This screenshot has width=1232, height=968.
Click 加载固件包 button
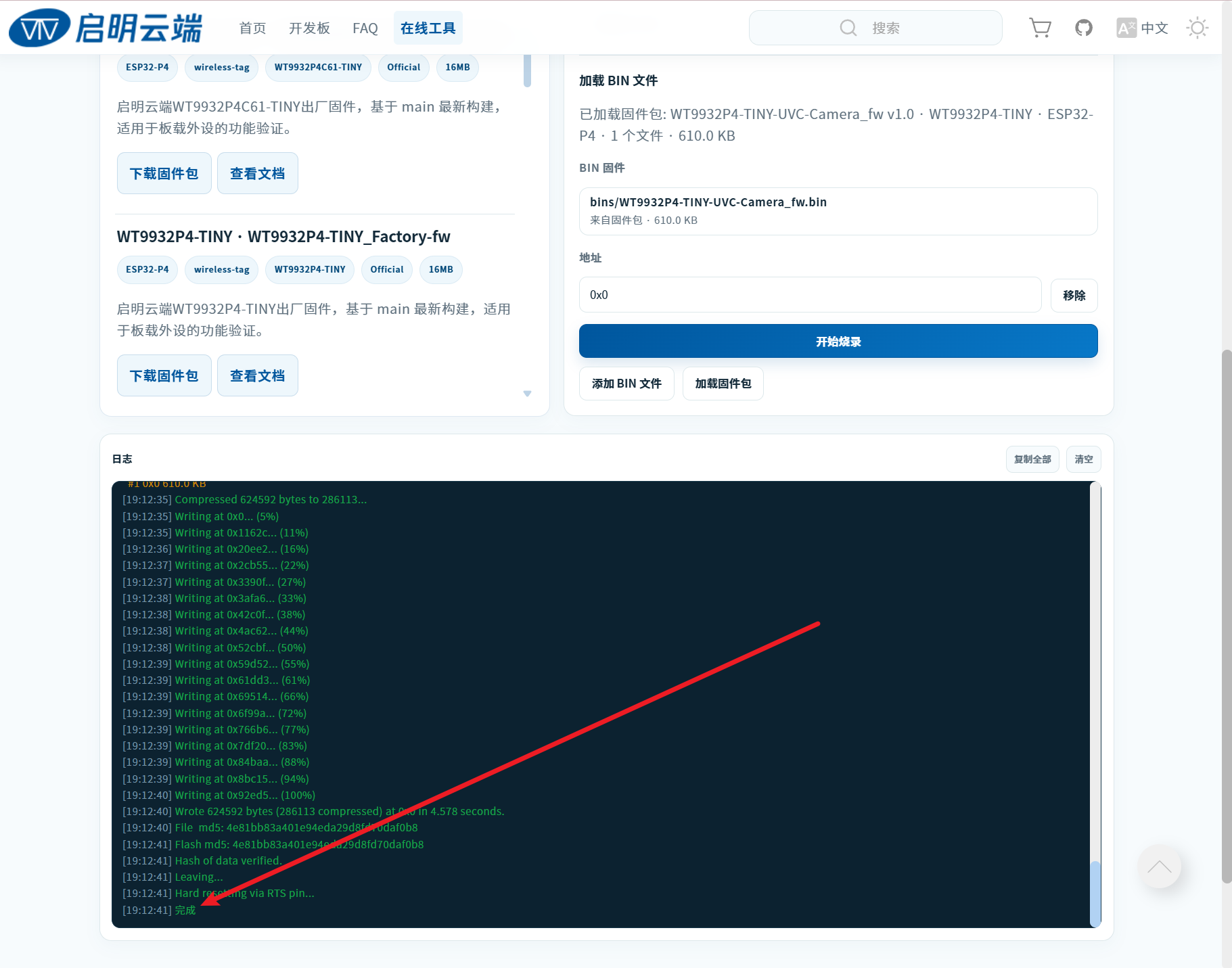(723, 384)
